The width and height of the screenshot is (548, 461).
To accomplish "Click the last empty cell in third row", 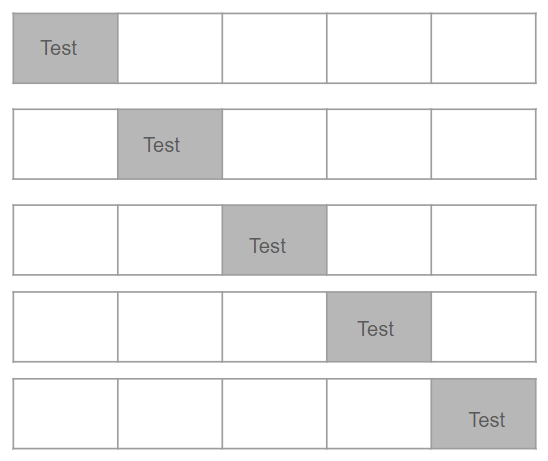I will 484,240.
